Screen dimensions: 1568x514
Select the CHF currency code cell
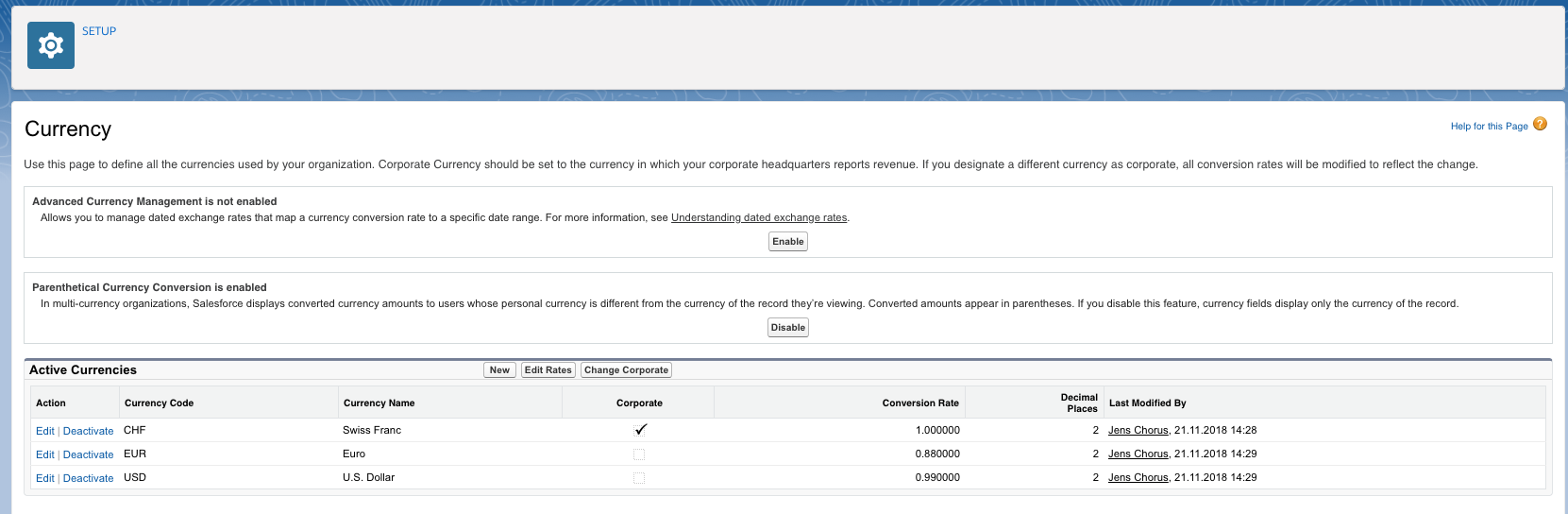pyautogui.click(x=135, y=430)
